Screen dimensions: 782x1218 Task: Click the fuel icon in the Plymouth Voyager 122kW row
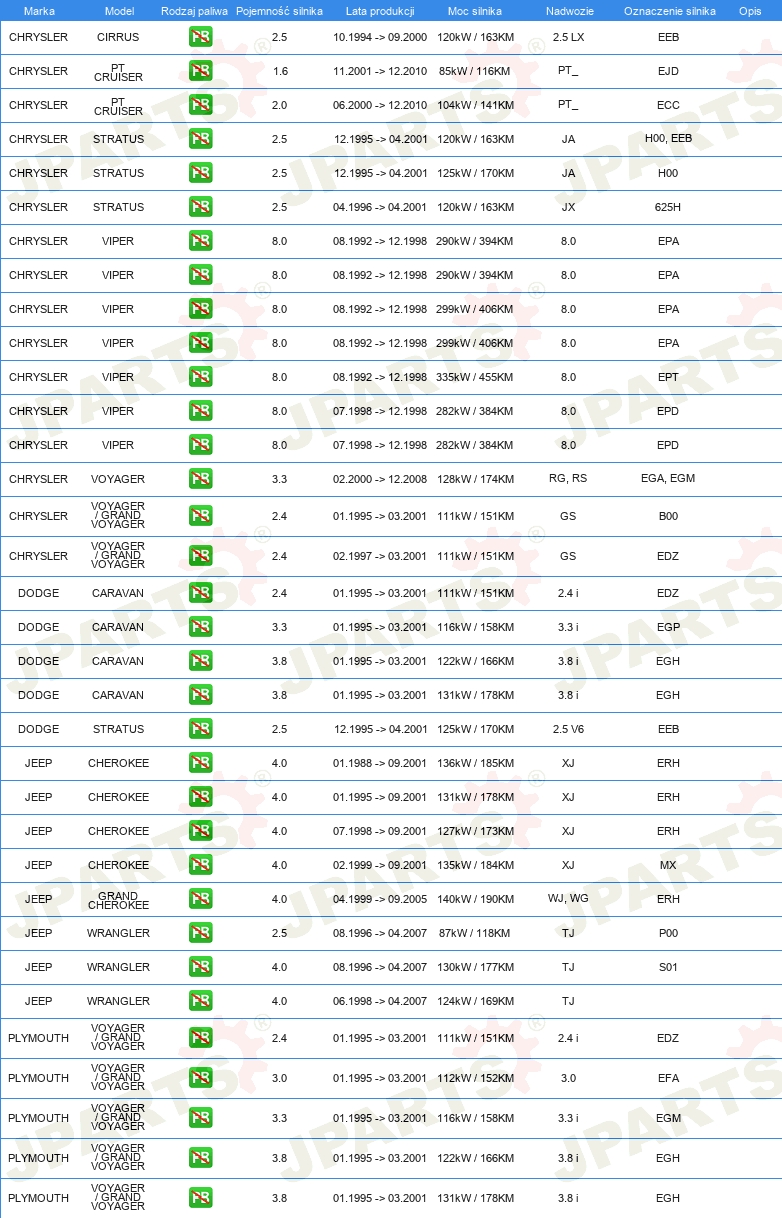point(200,1159)
